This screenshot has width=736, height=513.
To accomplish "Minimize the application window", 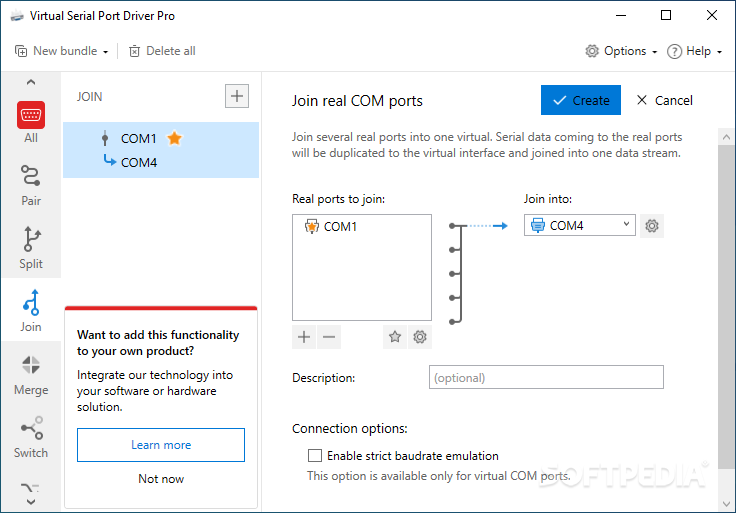I will click(x=621, y=15).
